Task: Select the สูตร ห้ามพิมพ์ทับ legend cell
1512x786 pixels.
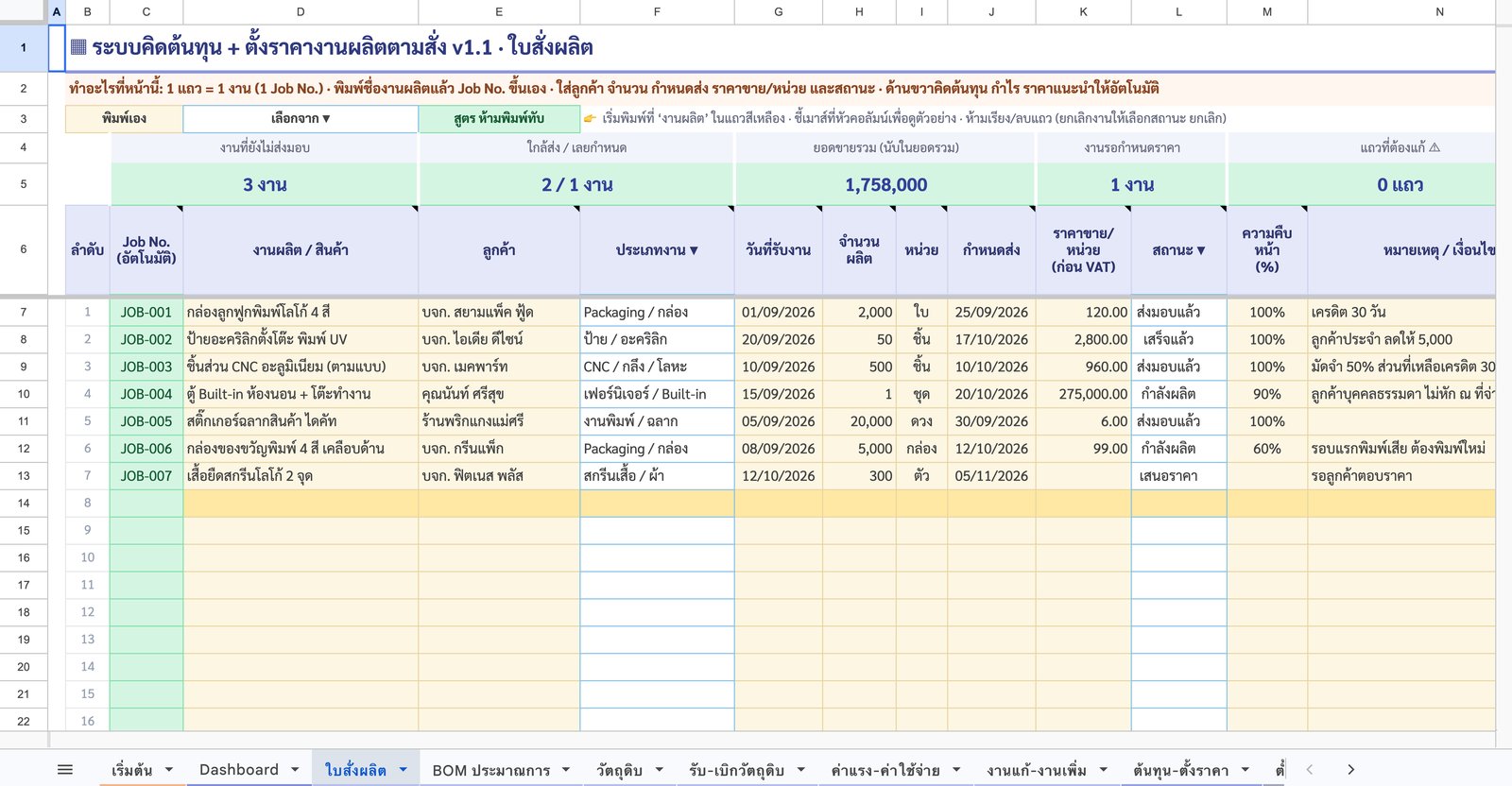Action: pos(499,119)
